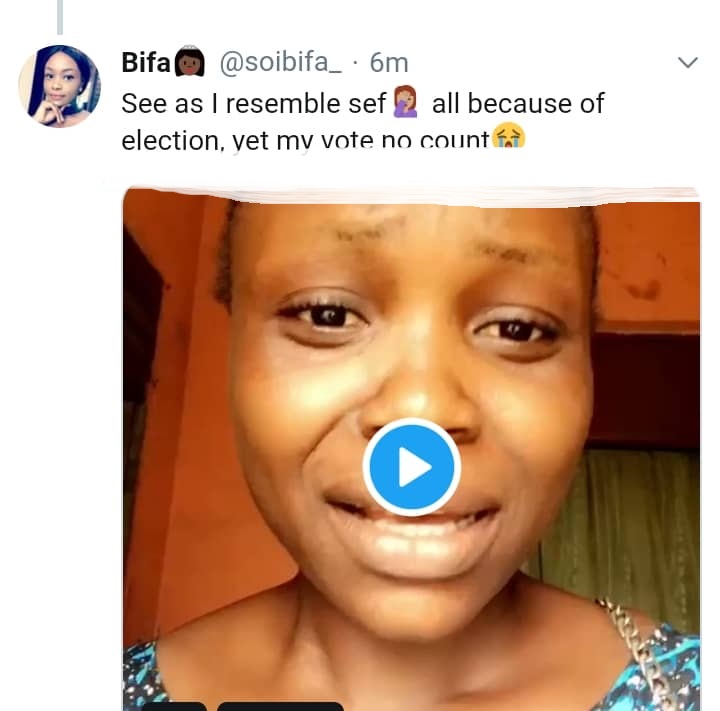
Task: Click the thread connector line above the avatar
Action: 60,16
